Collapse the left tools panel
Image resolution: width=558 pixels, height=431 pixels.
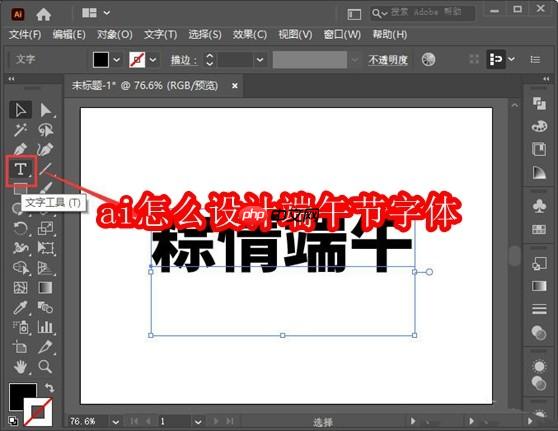pyautogui.click(x=11, y=79)
